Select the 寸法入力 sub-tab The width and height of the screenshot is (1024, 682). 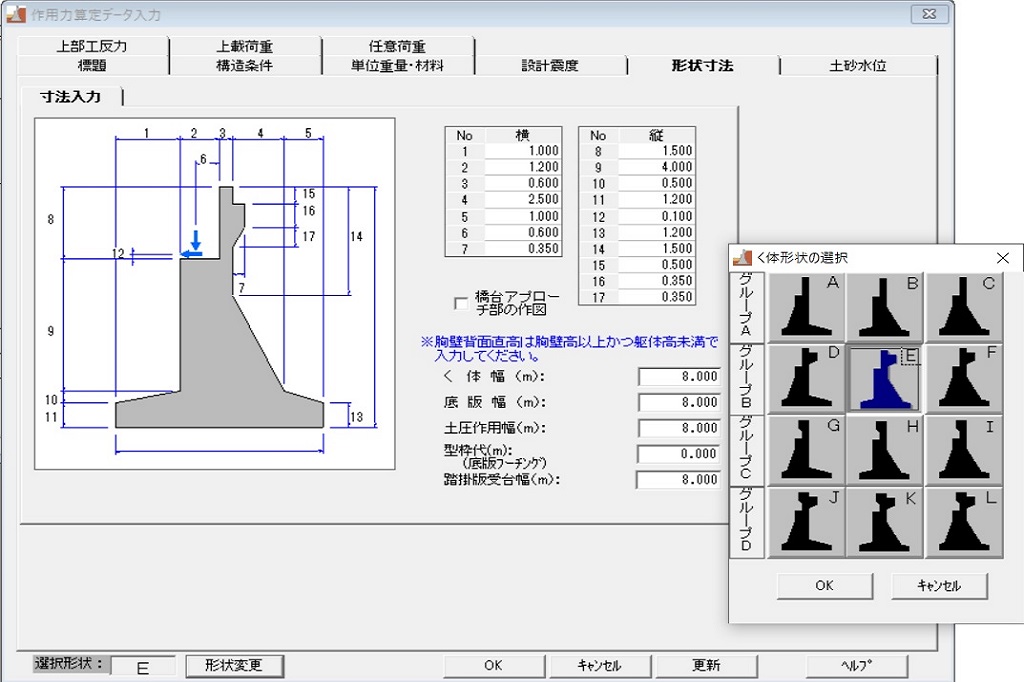point(71,97)
